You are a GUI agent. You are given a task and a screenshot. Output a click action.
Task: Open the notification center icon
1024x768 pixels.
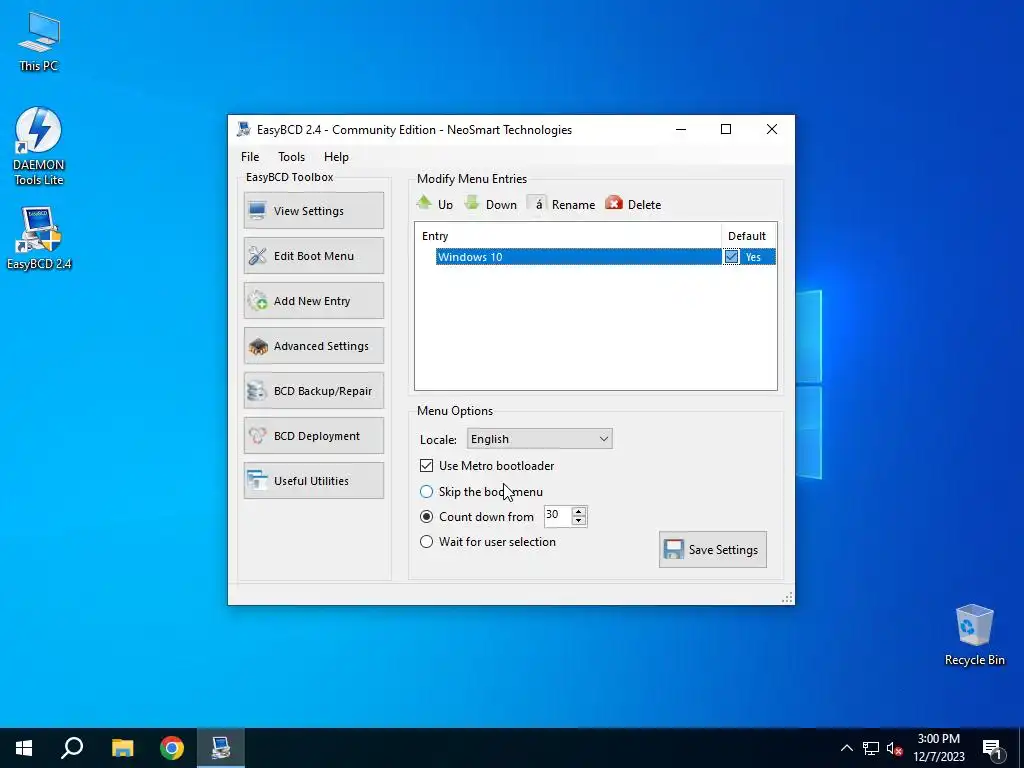[x=992, y=748]
